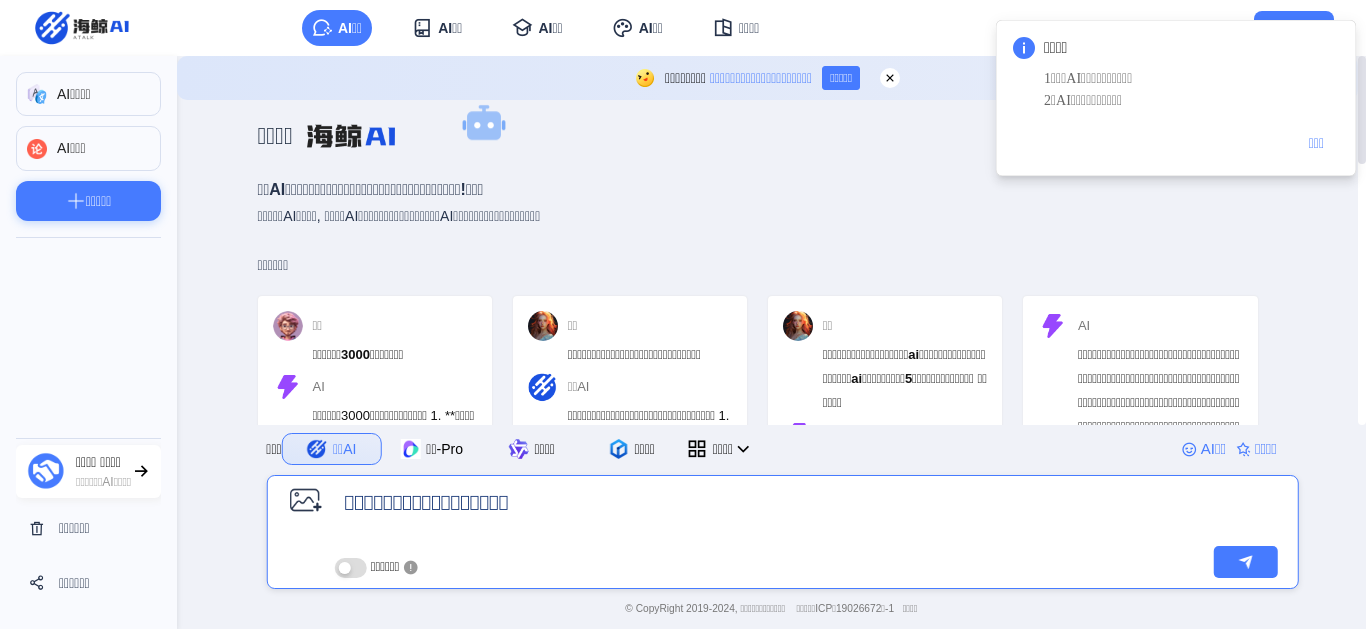Click the purple lightning AI icon in the first card
1366x629 pixels.
tap(288, 387)
